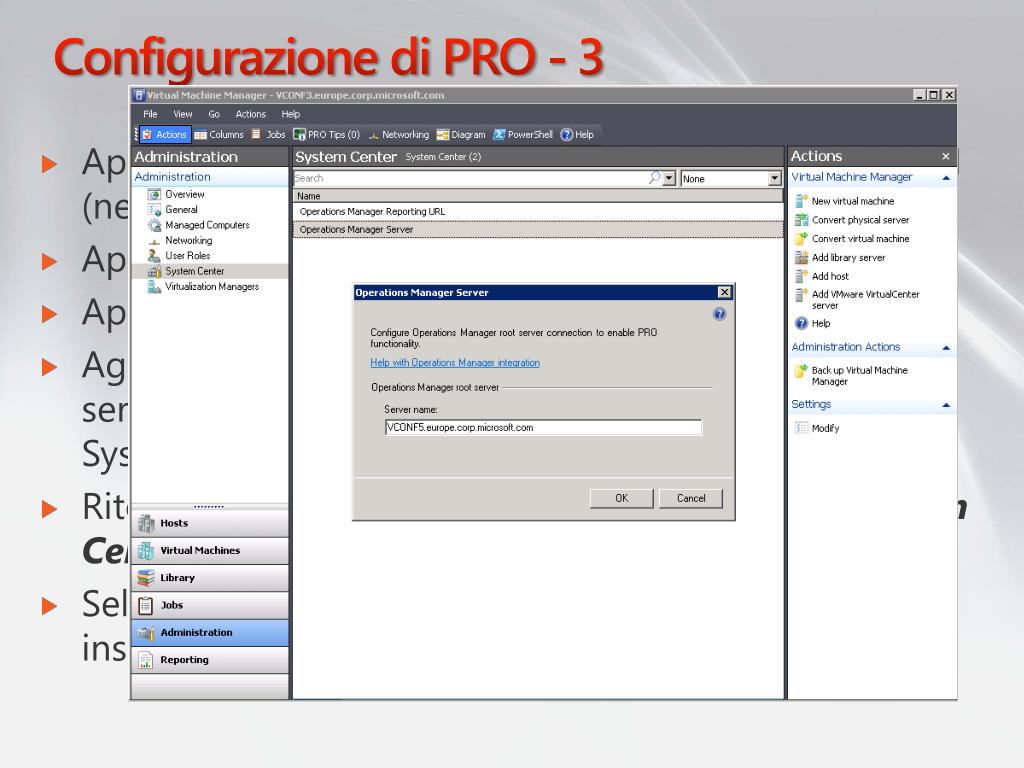Switch to Library view
Viewport: 1024px width, 768px height.
[x=210, y=578]
